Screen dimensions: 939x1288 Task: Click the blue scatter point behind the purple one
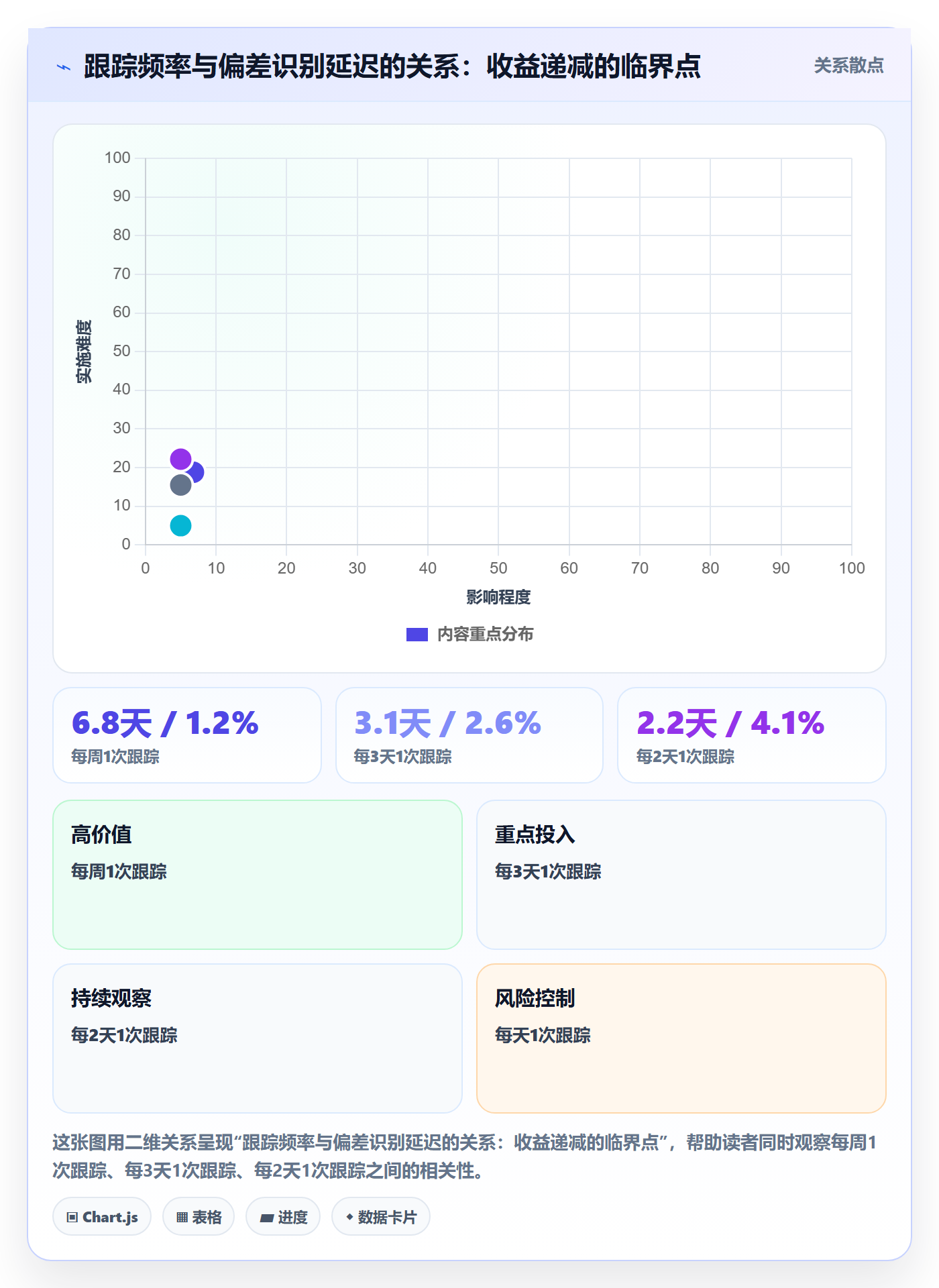pos(199,473)
